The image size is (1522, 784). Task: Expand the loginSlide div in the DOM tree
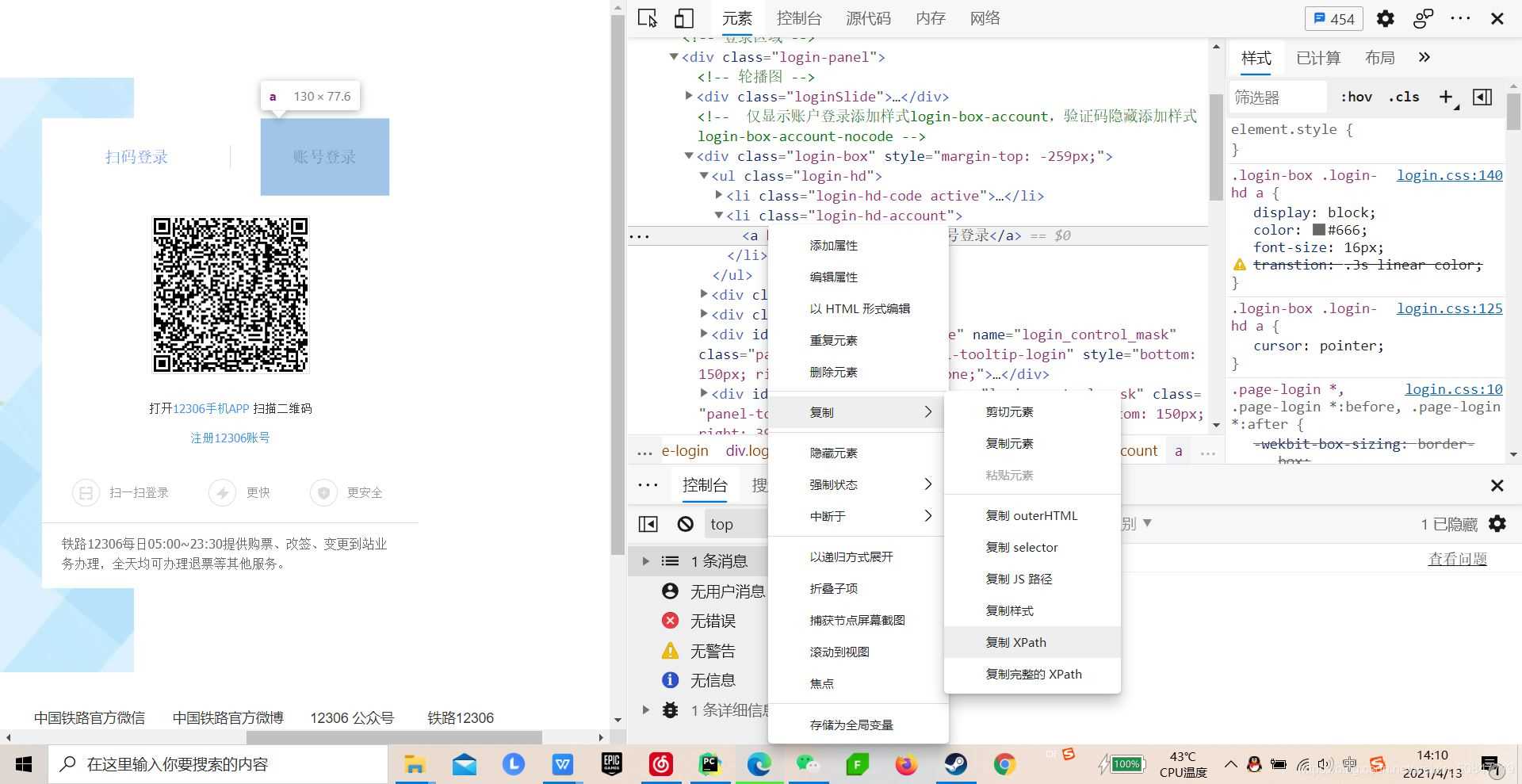tap(688, 96)
